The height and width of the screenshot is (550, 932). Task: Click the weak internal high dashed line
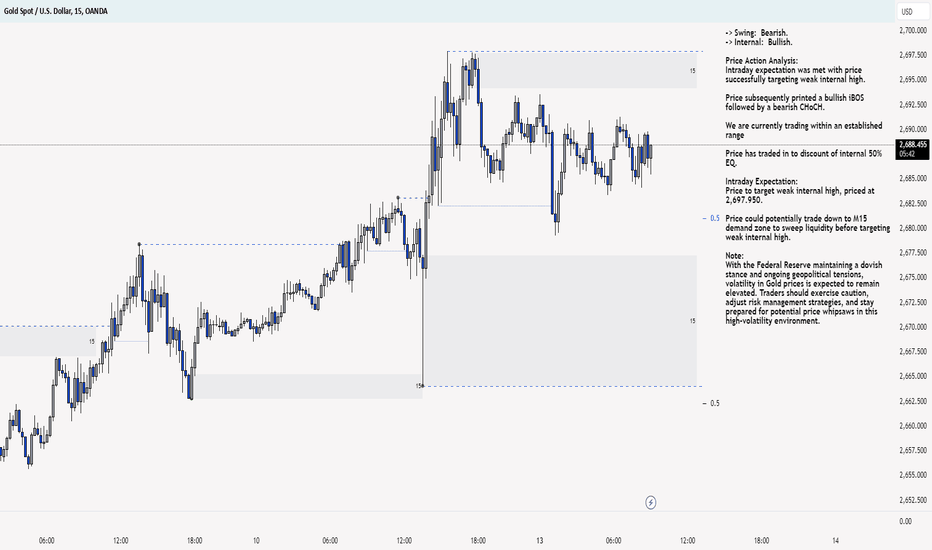point(575,52)
